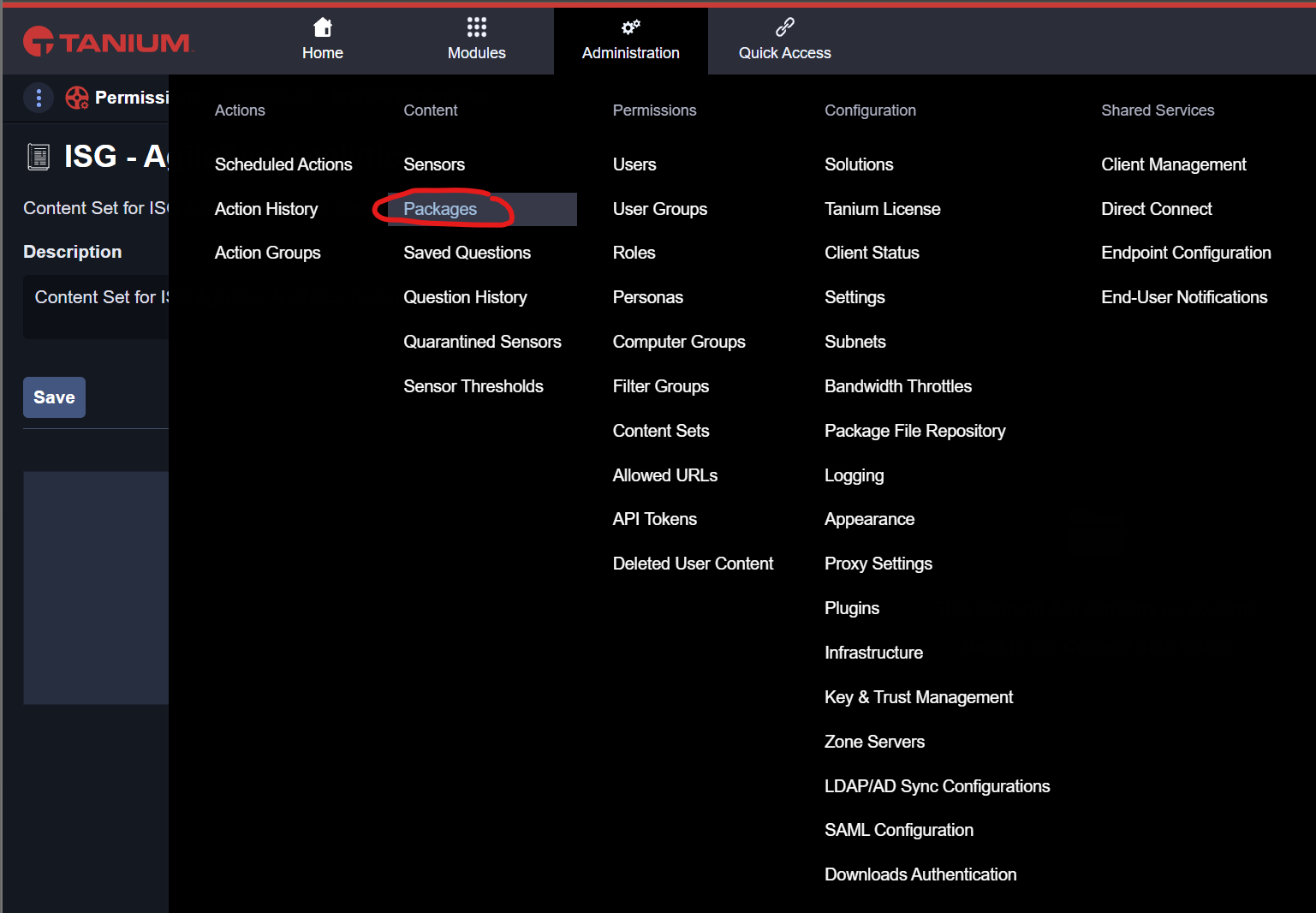Open Quarantined Sensors
This screenshot has width=1316, height=913.
pyautogui.click(x=483, y=342)
